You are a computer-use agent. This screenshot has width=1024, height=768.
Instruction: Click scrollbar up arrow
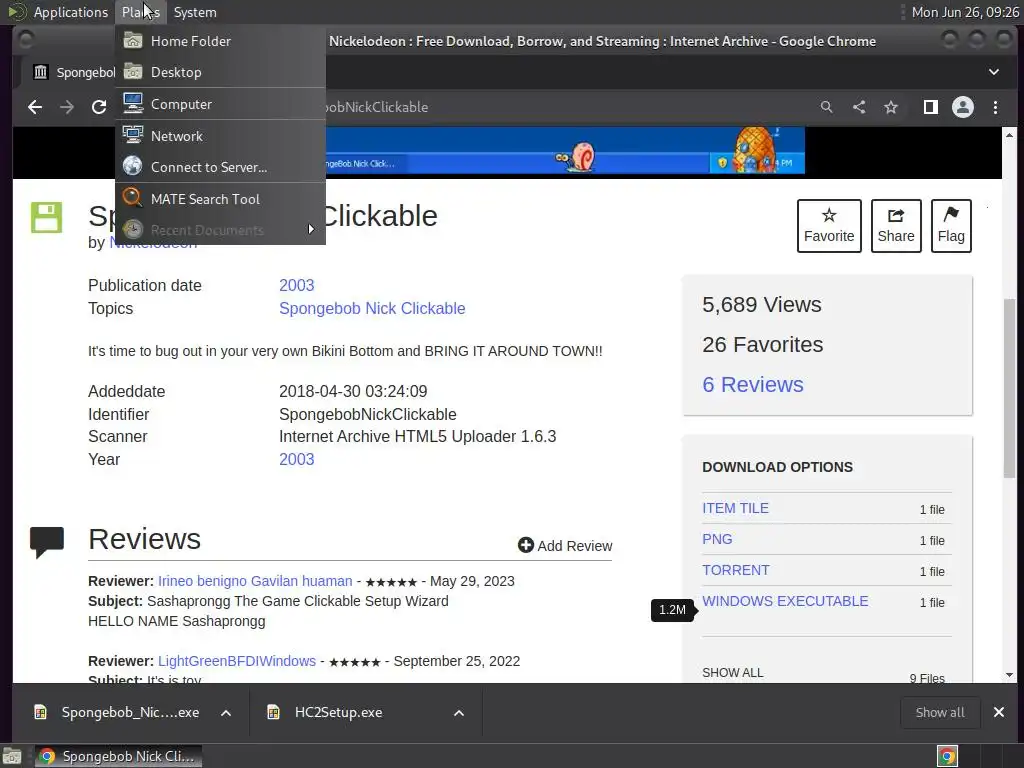(x=1010, y=135)
